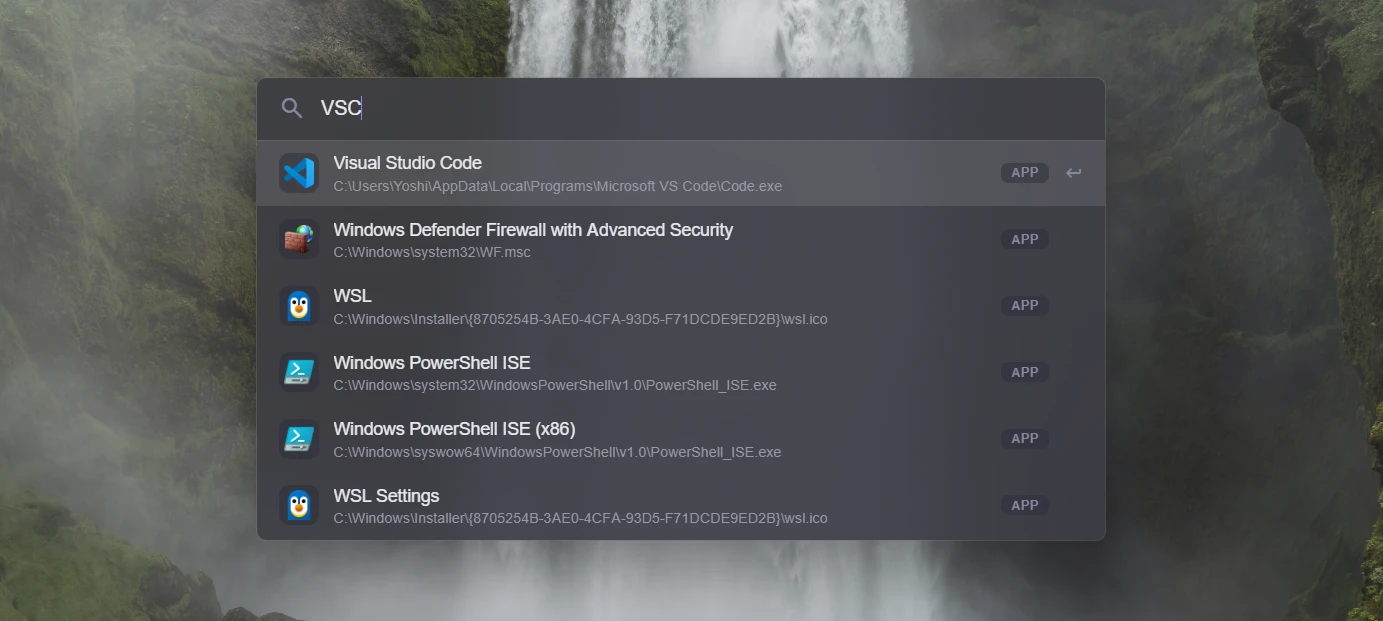Click the APP badge on WSL Settings row

[x=1025, y=505]
